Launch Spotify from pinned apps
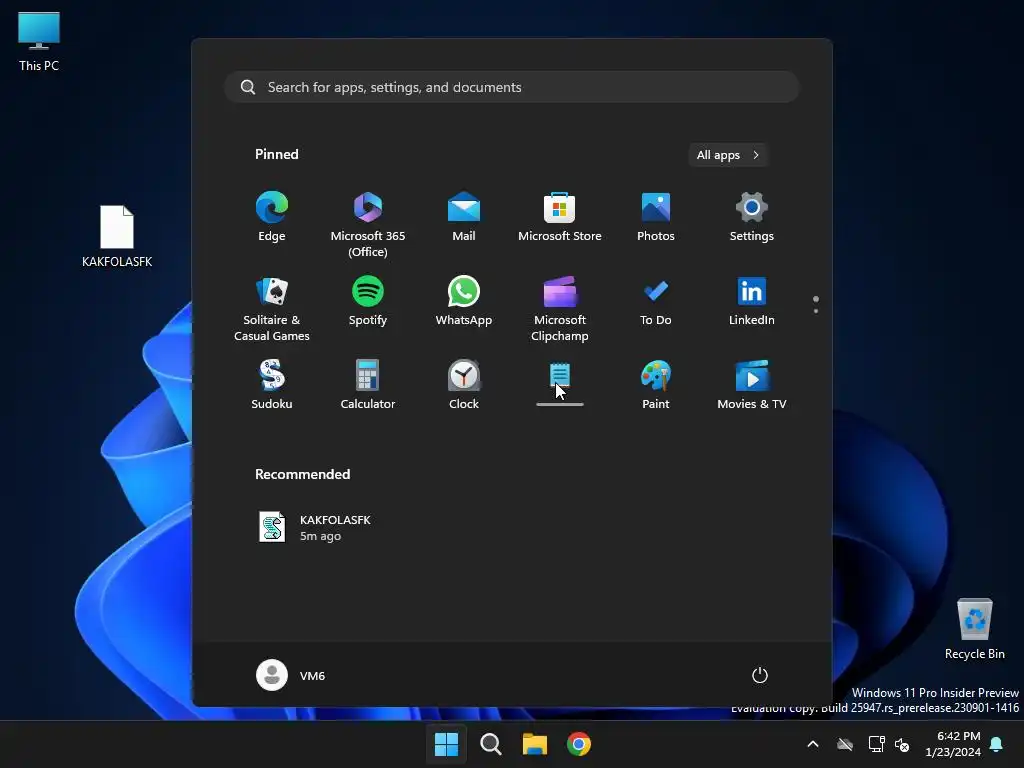 pos(368,300)
